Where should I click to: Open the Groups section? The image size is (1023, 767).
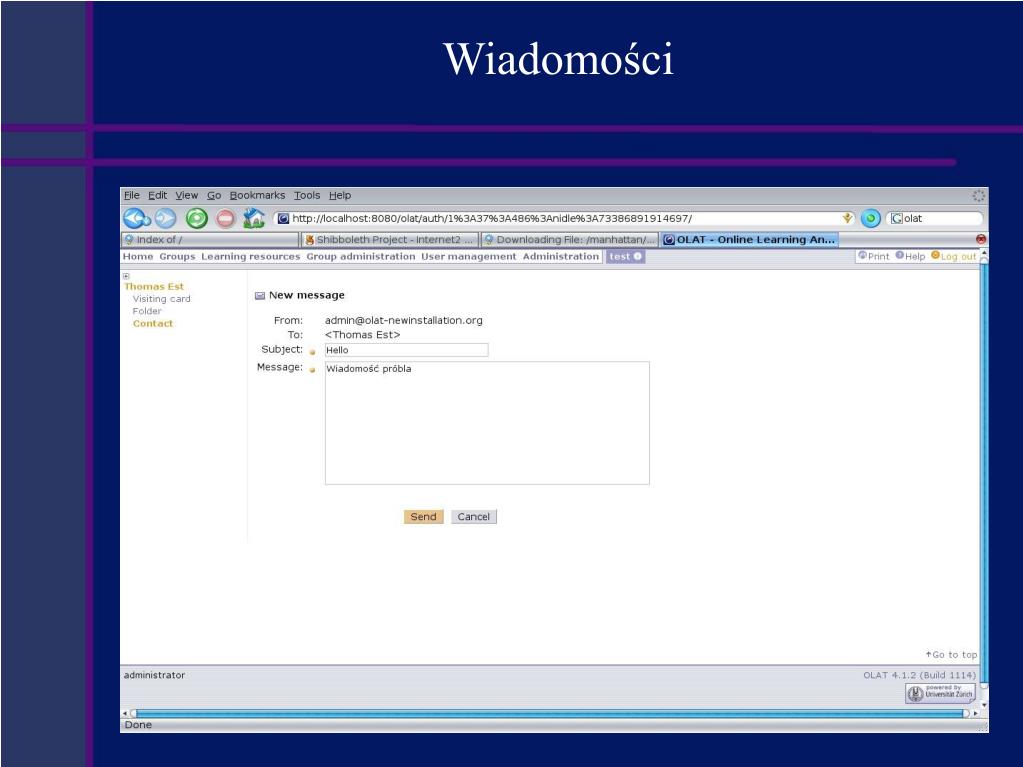[x=177, y=256]
